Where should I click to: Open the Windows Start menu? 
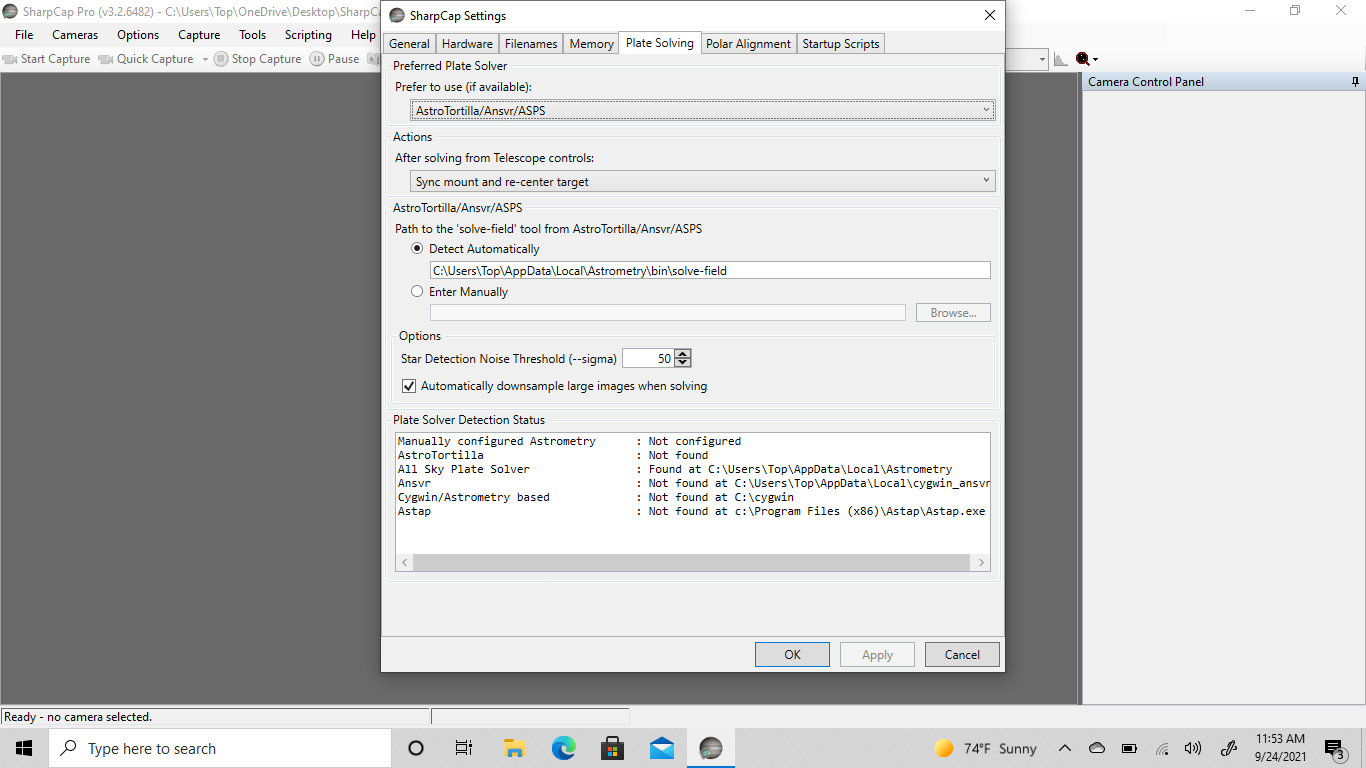[24, 748]
